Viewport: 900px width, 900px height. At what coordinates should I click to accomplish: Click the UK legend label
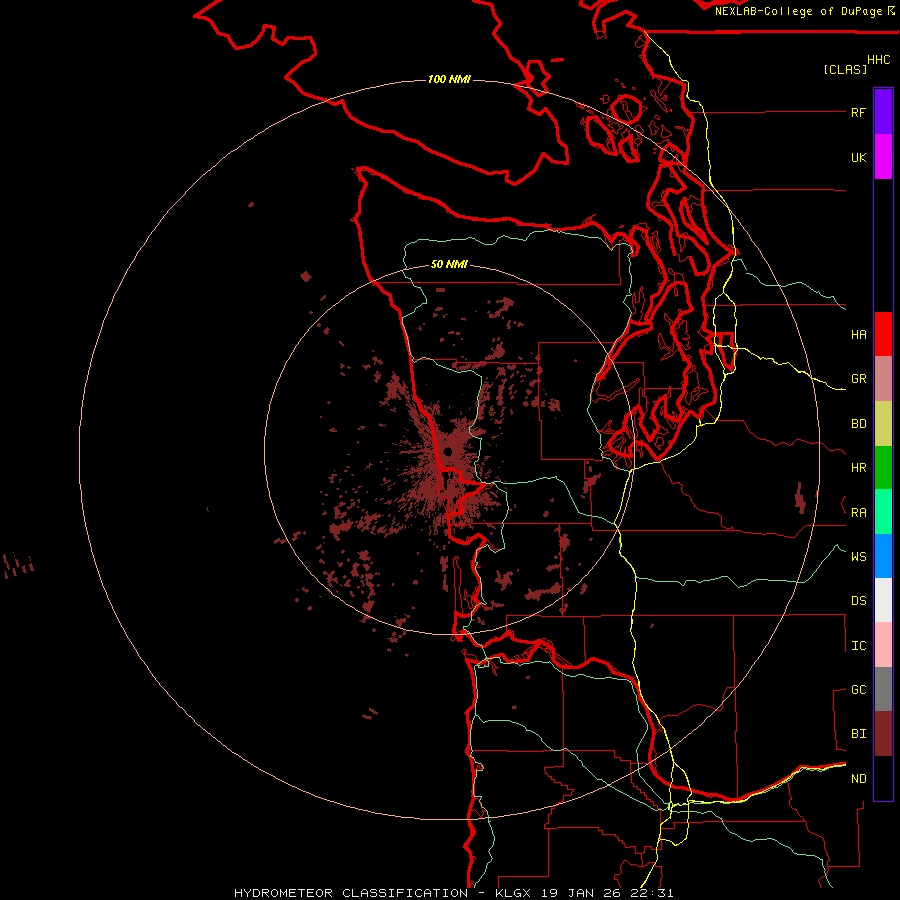click(x=858, y=157)
